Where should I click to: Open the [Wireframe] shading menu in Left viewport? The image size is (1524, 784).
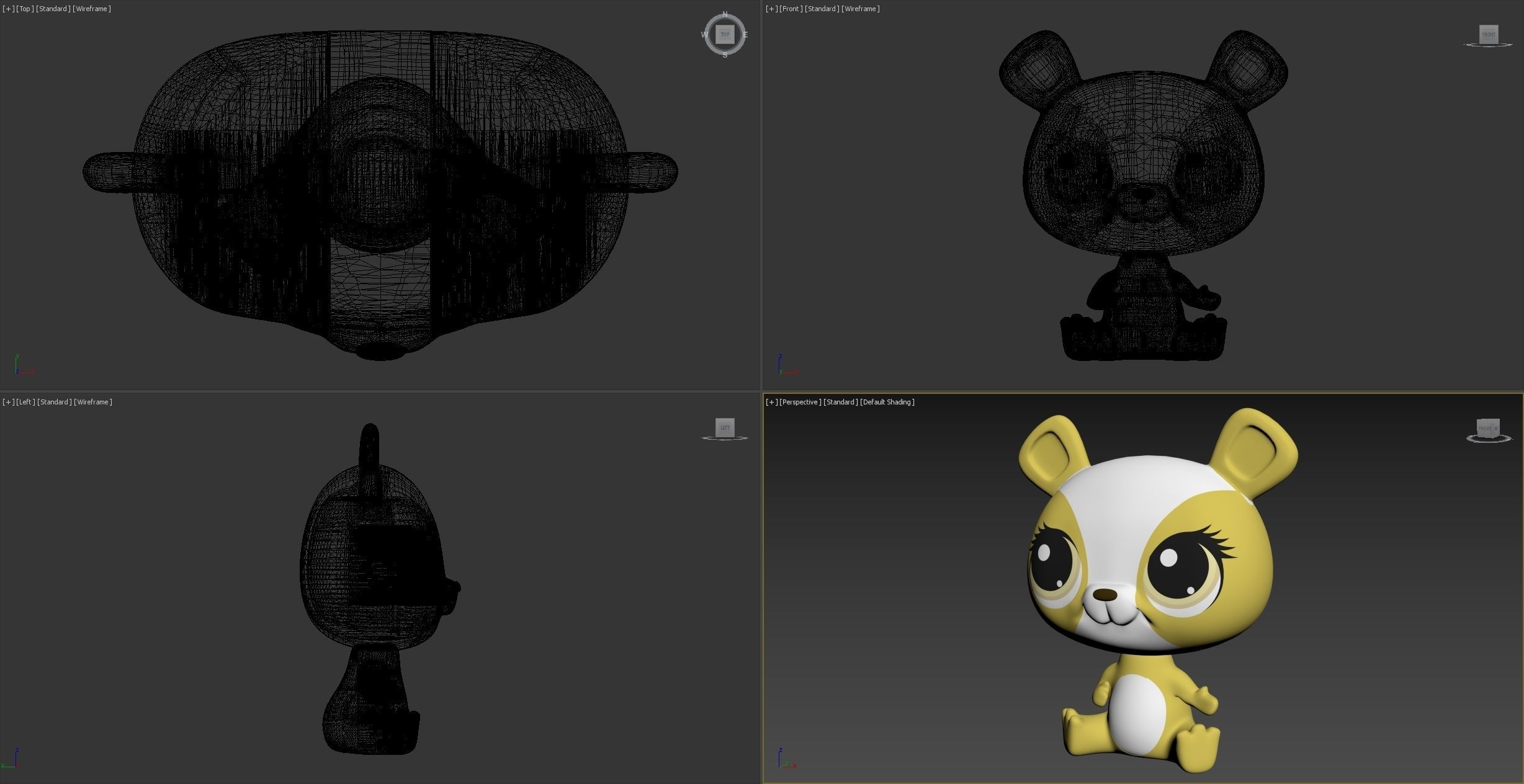point(93,402)
